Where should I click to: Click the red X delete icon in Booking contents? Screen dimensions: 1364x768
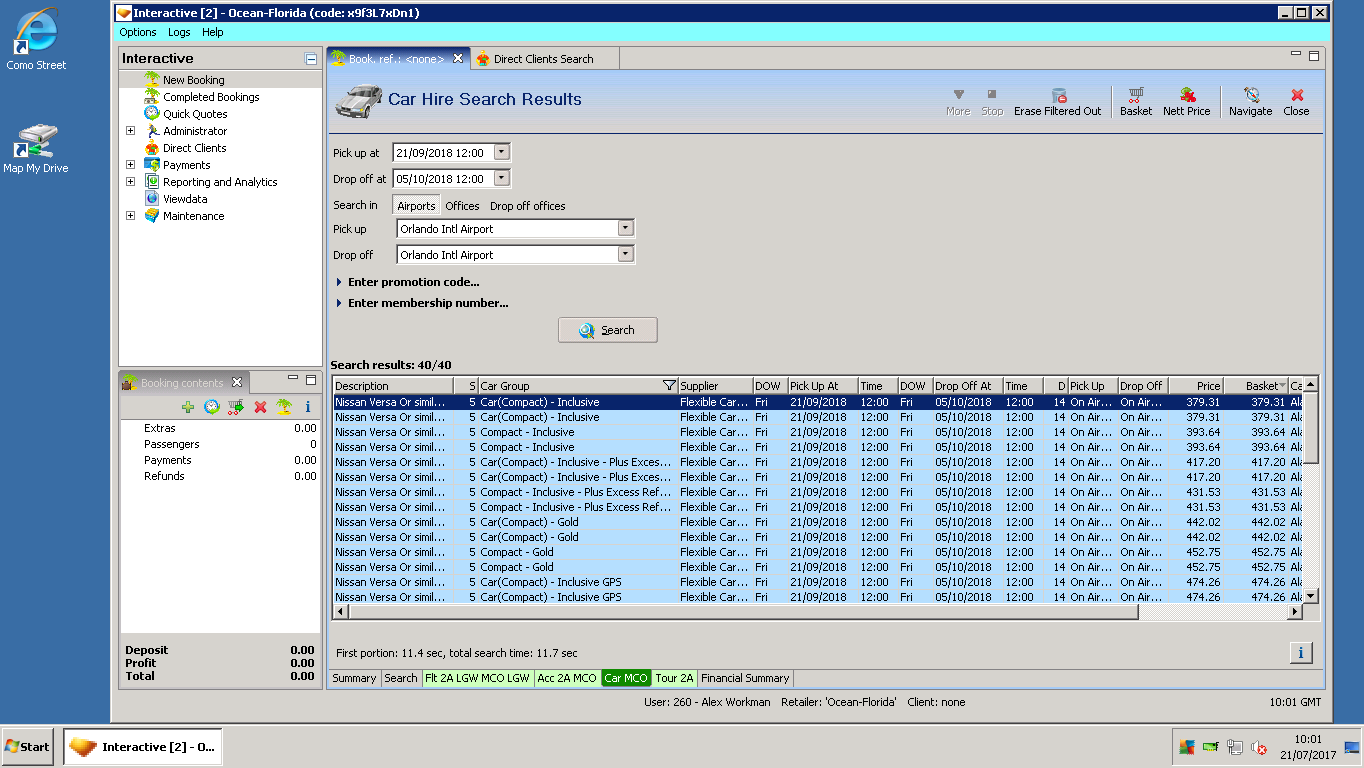pos(260,407)
